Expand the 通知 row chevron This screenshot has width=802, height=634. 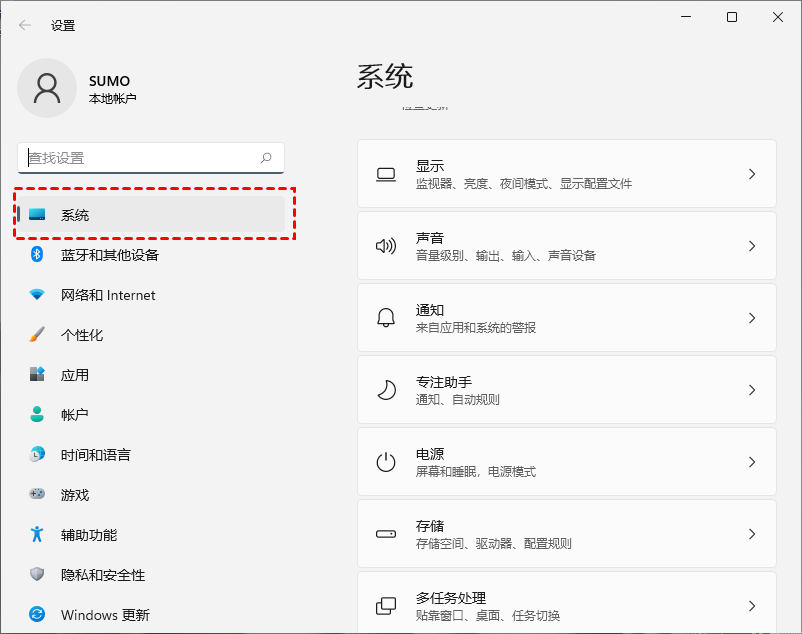(x=752, y=318)
